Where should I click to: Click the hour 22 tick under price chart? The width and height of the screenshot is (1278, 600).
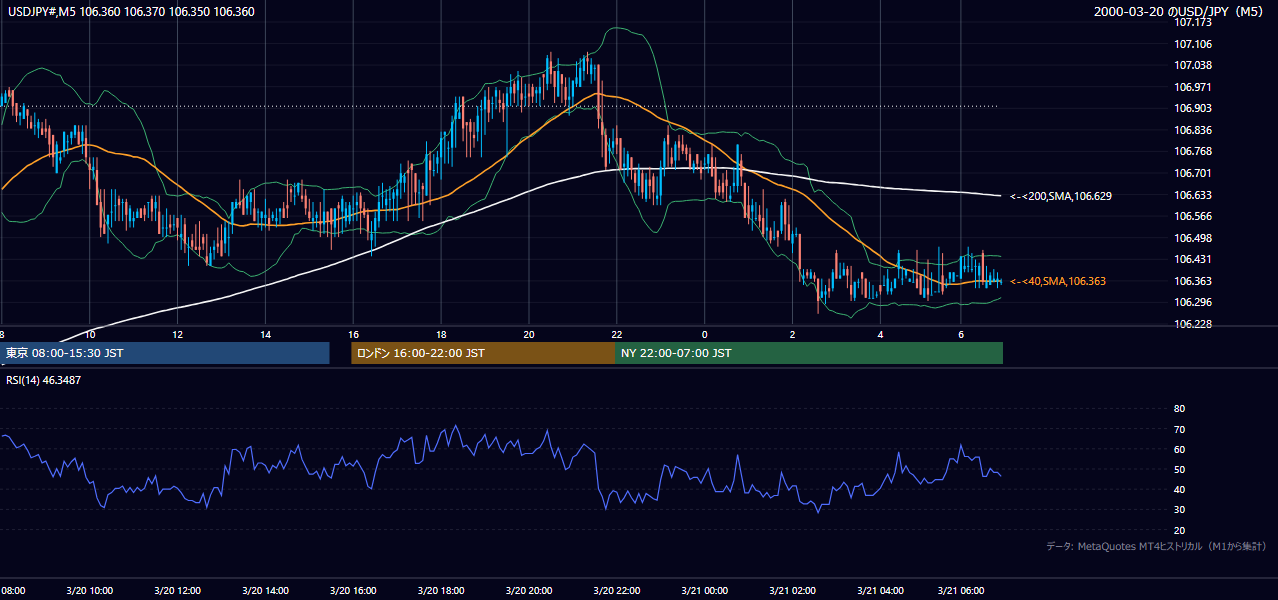[617, 334]
